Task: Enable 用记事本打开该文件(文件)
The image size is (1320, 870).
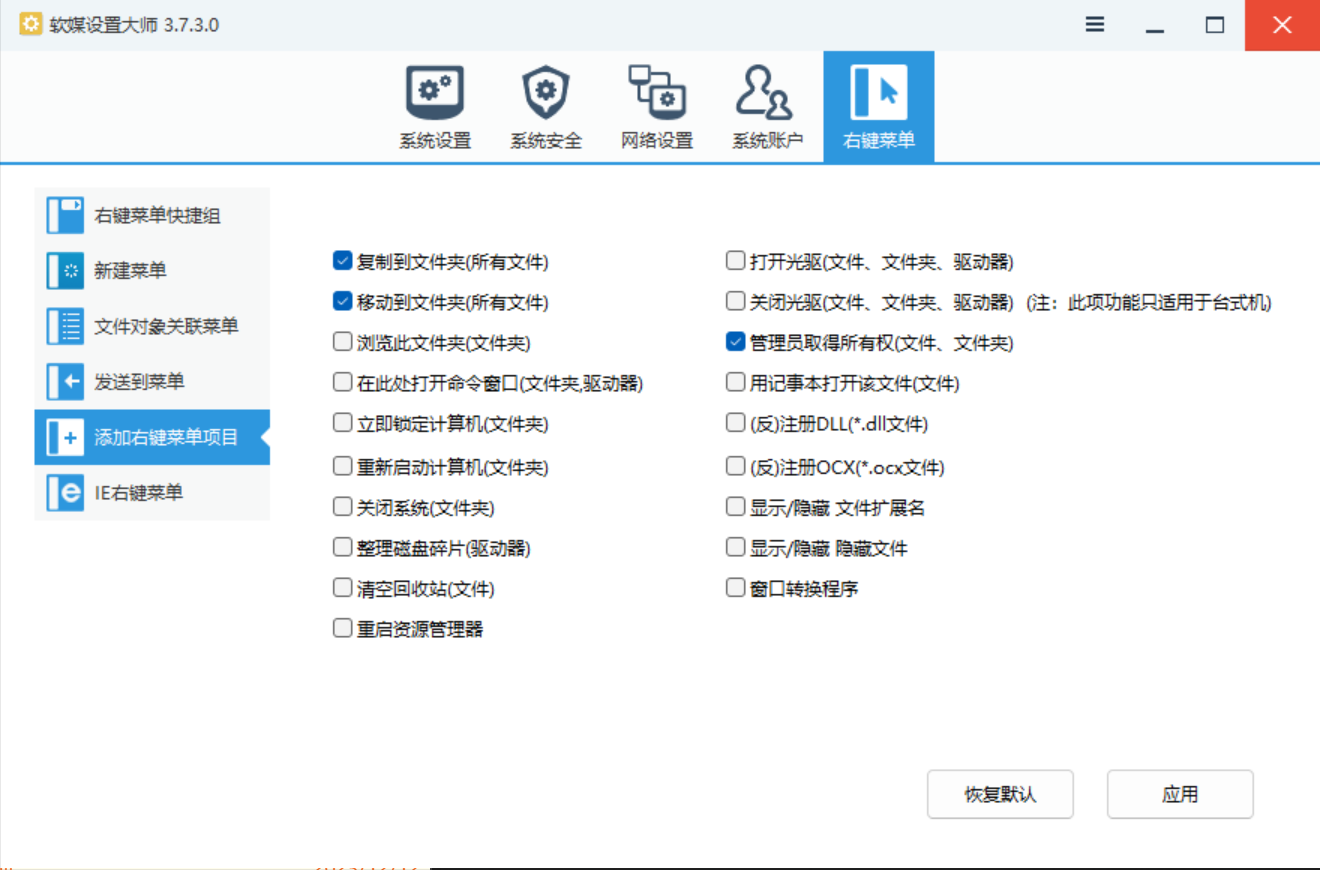Action: [735, 382]
